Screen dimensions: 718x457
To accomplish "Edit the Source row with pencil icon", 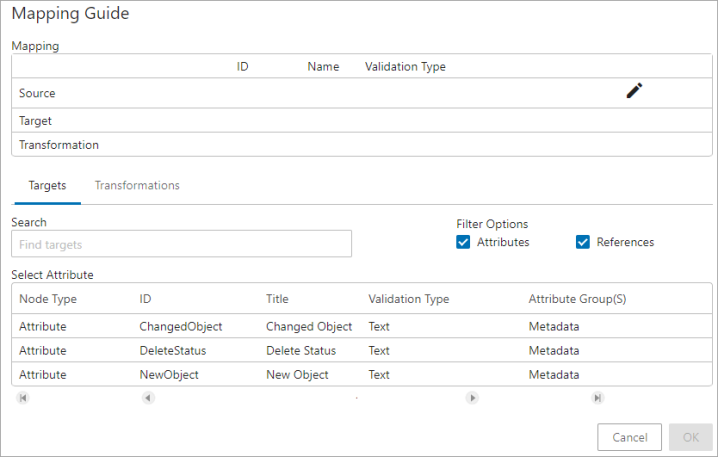I will 634,91.
